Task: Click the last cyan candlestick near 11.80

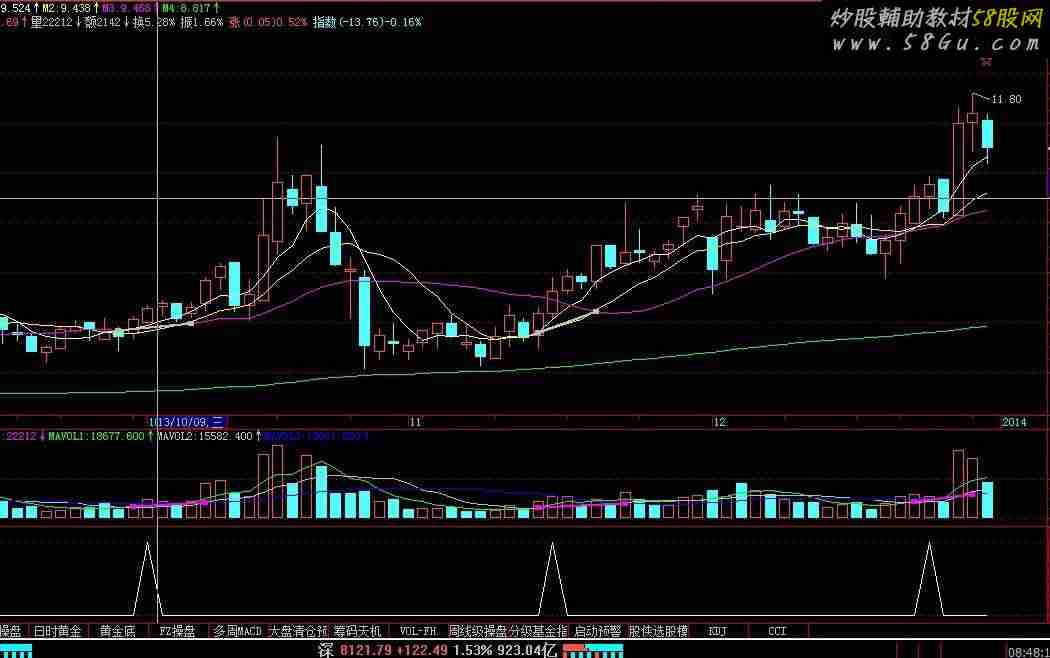Action: (988, 134)
